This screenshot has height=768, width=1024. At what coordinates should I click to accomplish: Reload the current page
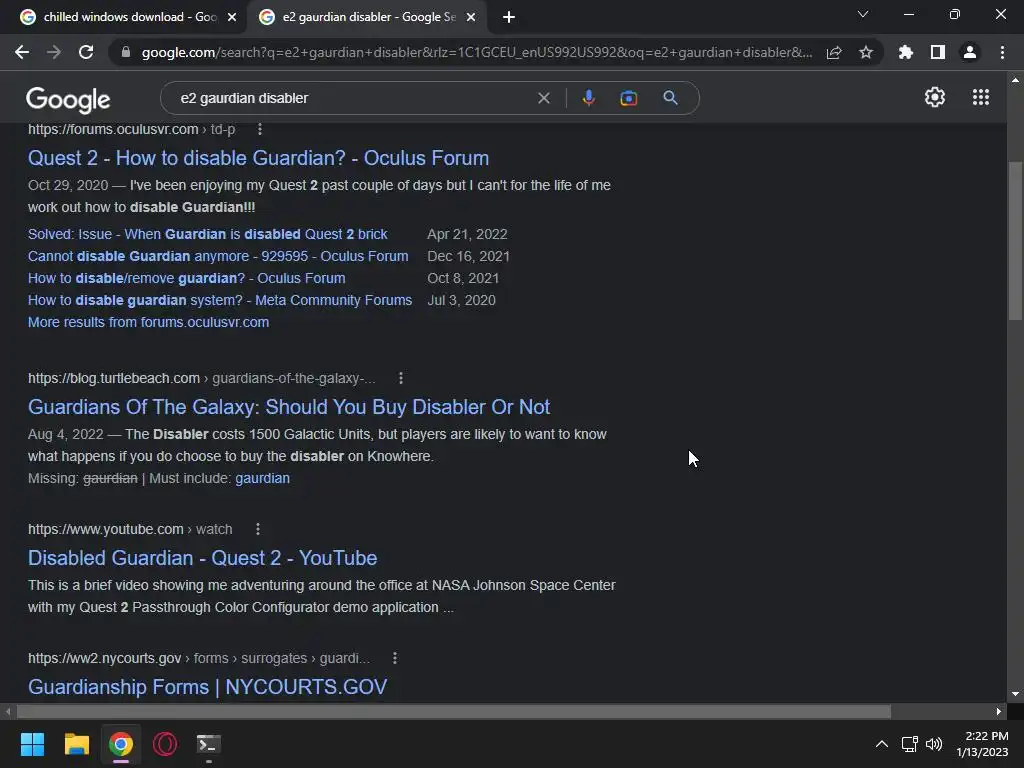tap(86, 52)
